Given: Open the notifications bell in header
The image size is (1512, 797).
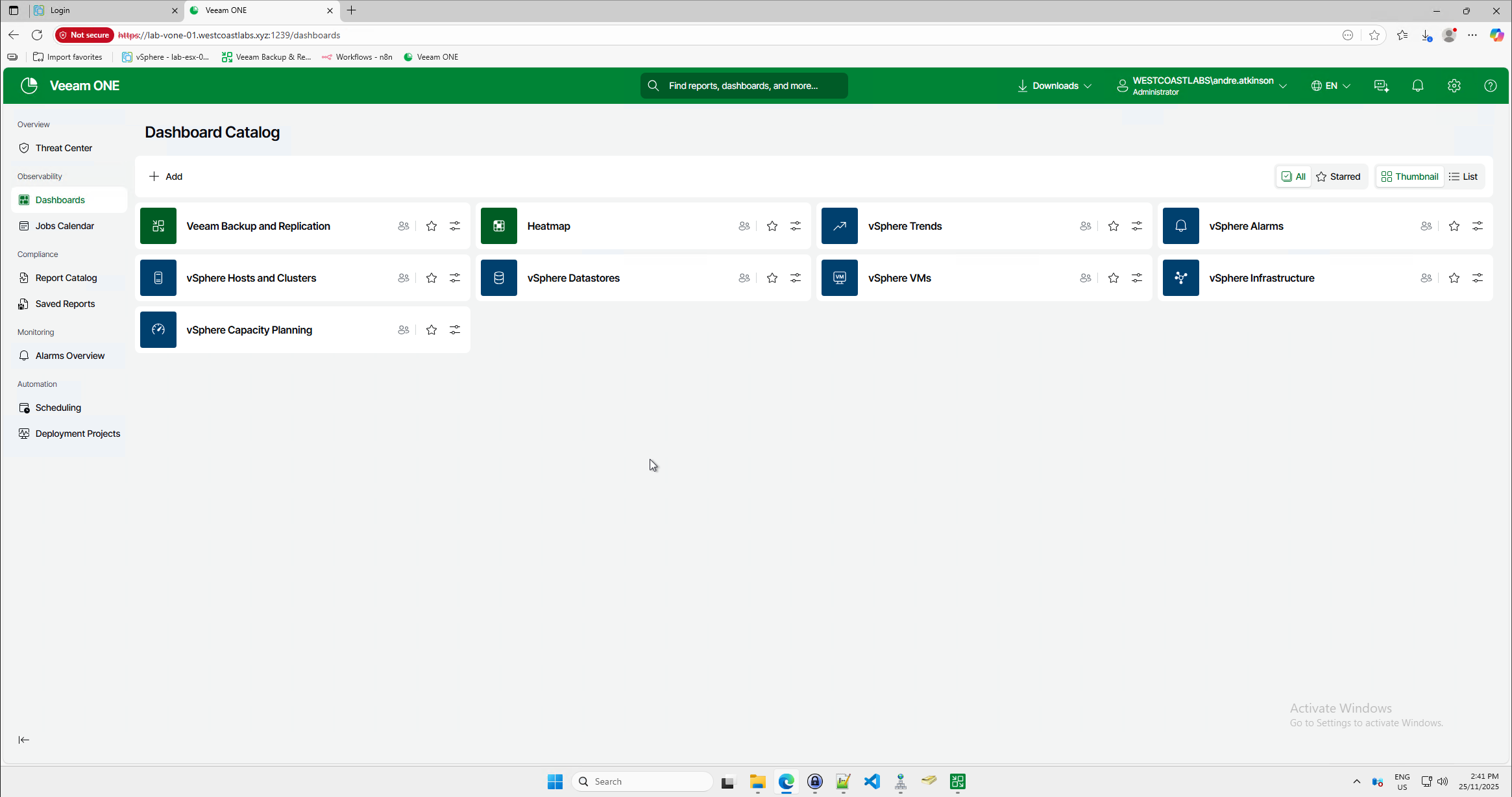Looking at the screenshot, I should click(1418, 86).
